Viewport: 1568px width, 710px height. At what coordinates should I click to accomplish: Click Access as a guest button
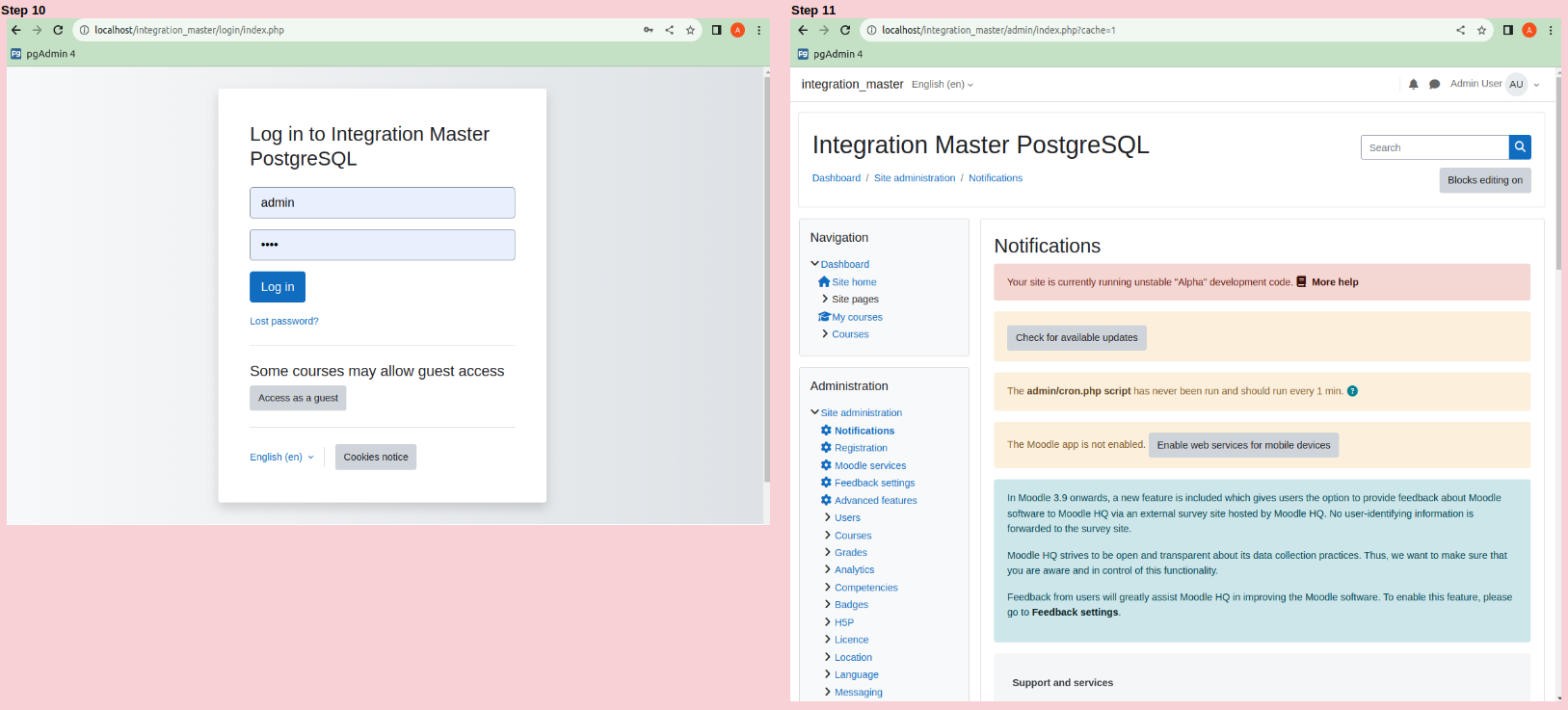[x=298, y=398]
